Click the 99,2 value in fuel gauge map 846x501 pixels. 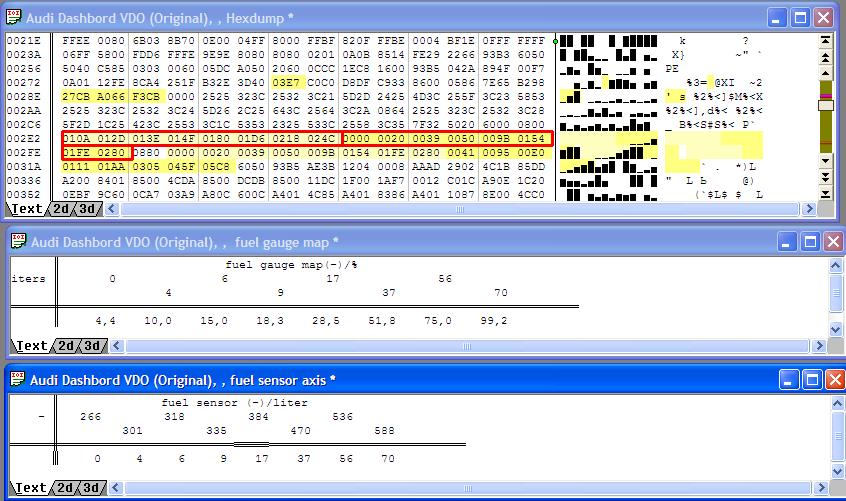(493, 321)
